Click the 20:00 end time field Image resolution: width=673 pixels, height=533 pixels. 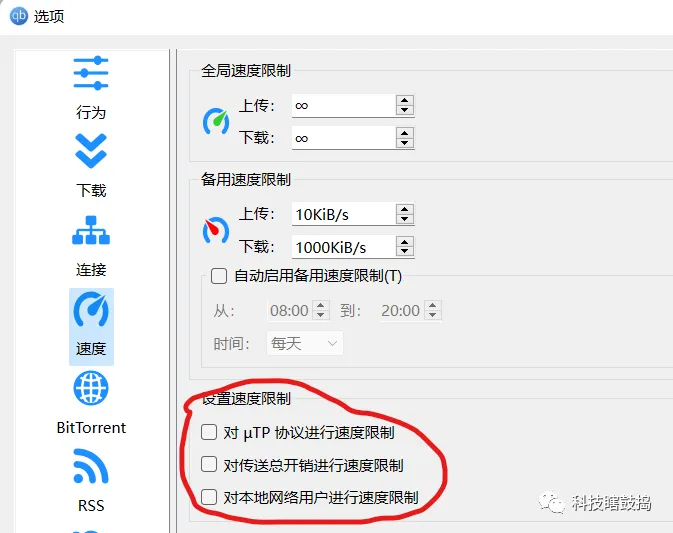click(x=401, y=310)
